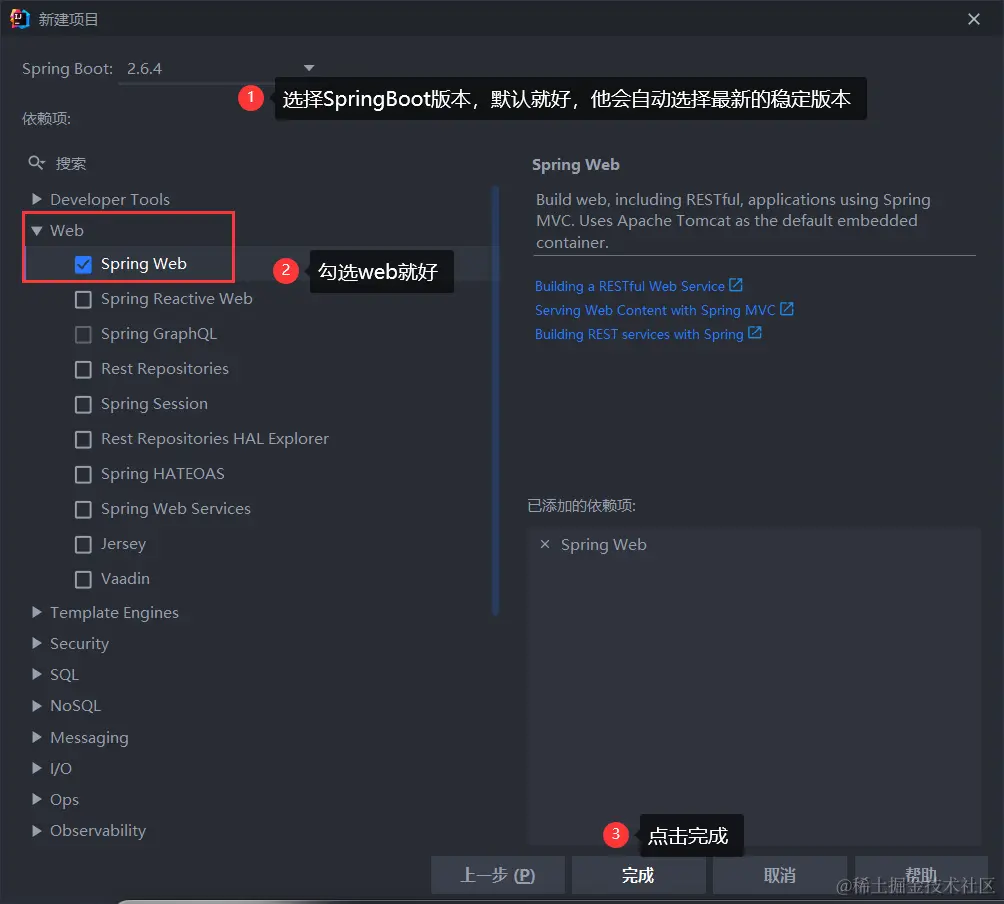Image resolution: width=1004 pixels, height=904 pixels.
Task: Click the dependency list vertical scrollbar
Action: tap(495, 400)
